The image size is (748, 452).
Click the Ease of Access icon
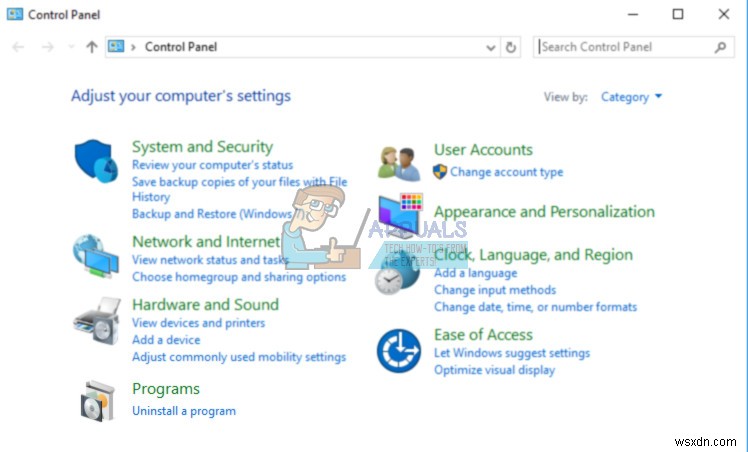pyautogui.click(x=398, y=350)
